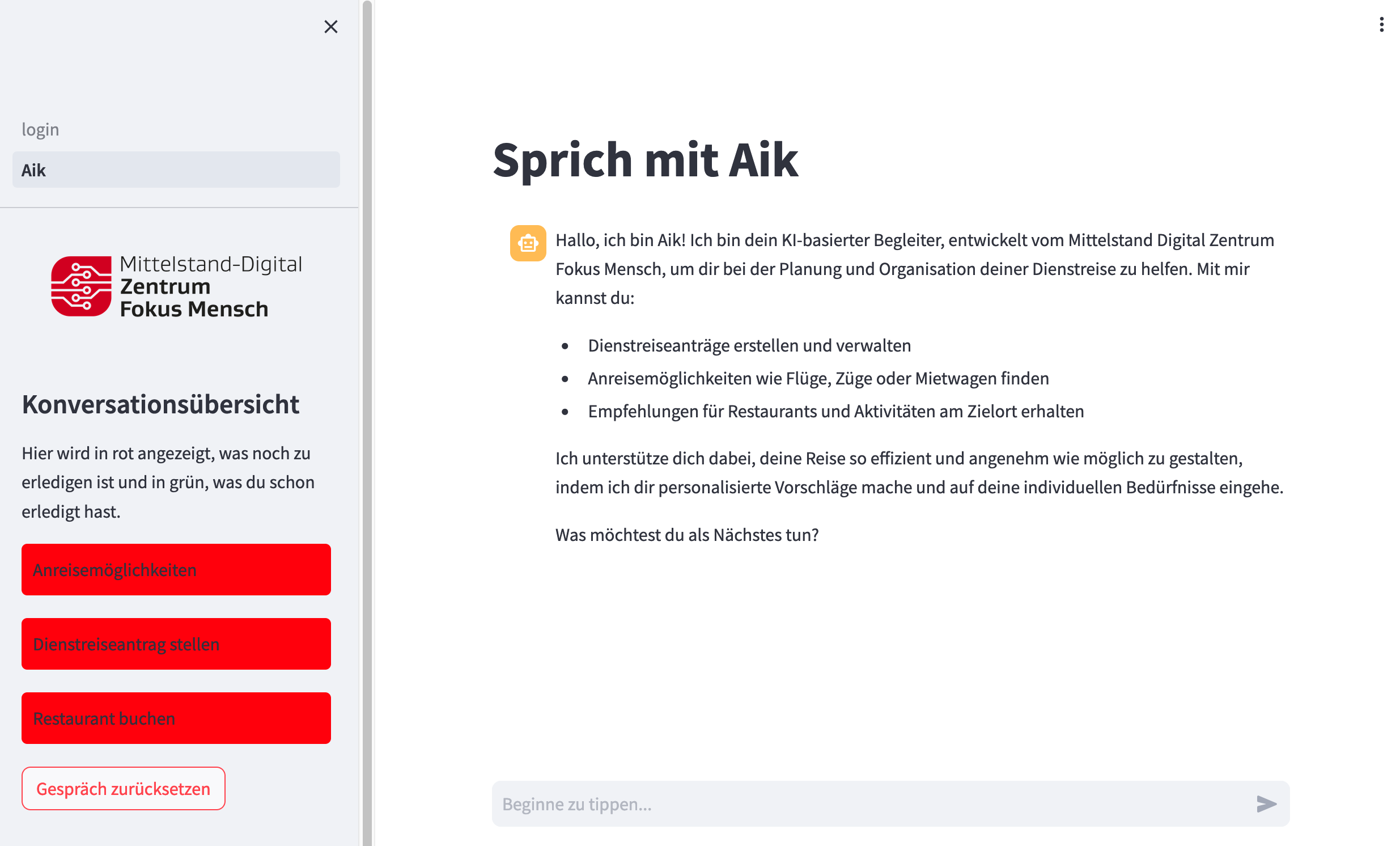The width and height of the screenshot is (1400, 846).
Task: Click the 'Dienstreiseanträge erstellen und verwalten' bullet
Action: [749, 346]
